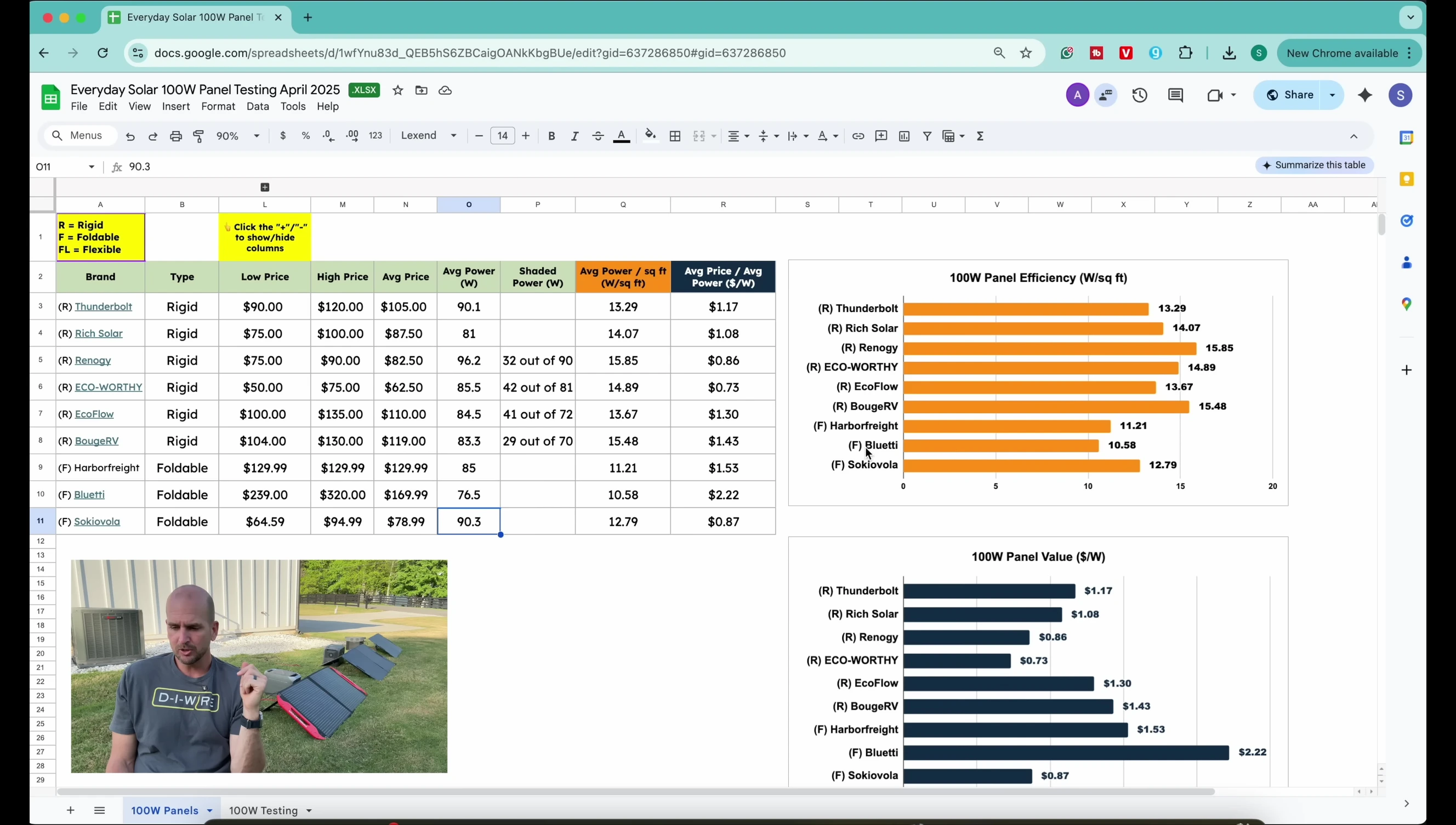The height and width of the screenshot is (825, 1456).
Task: Activate the paint format roller
Action: coord(199,136)
